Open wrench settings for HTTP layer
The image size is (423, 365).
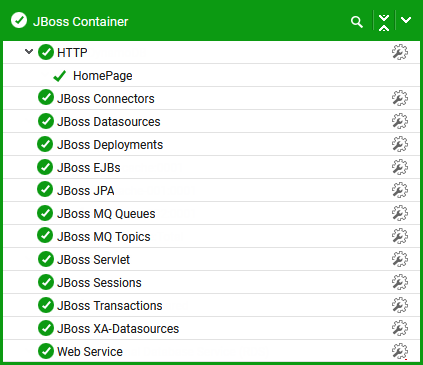click(400, 52)
